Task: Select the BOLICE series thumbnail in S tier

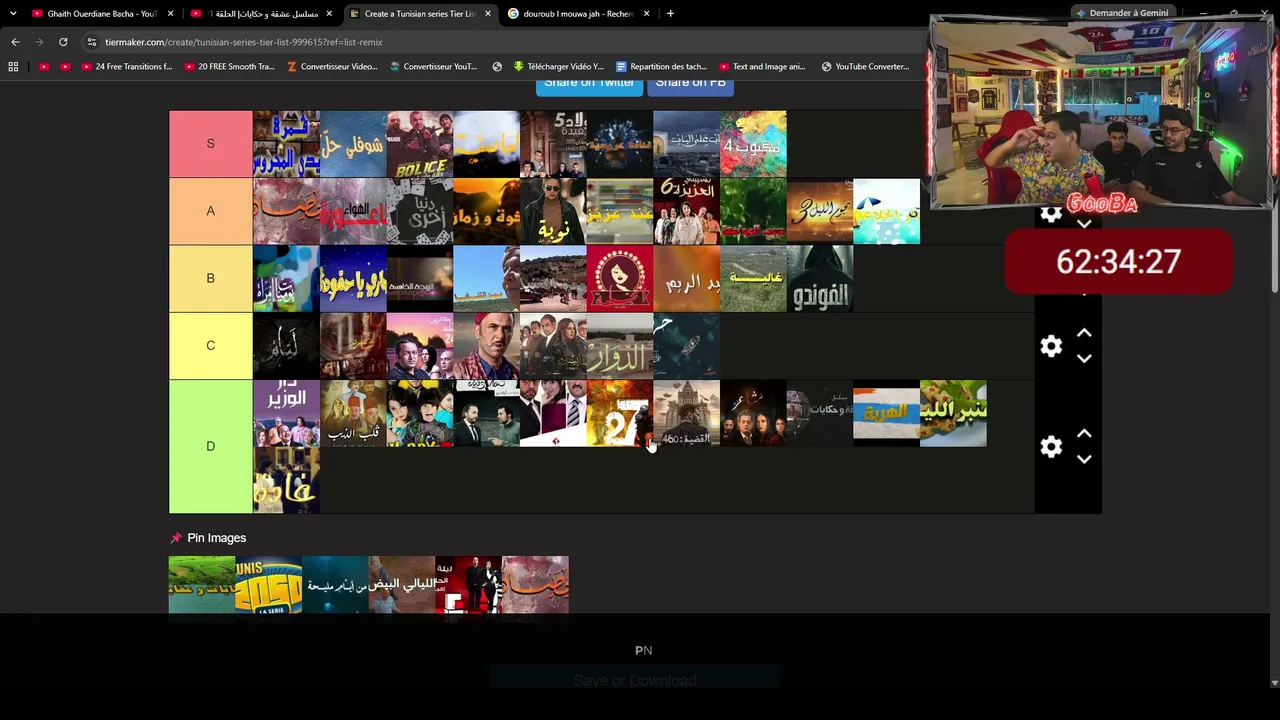Action: pos(420,144)
